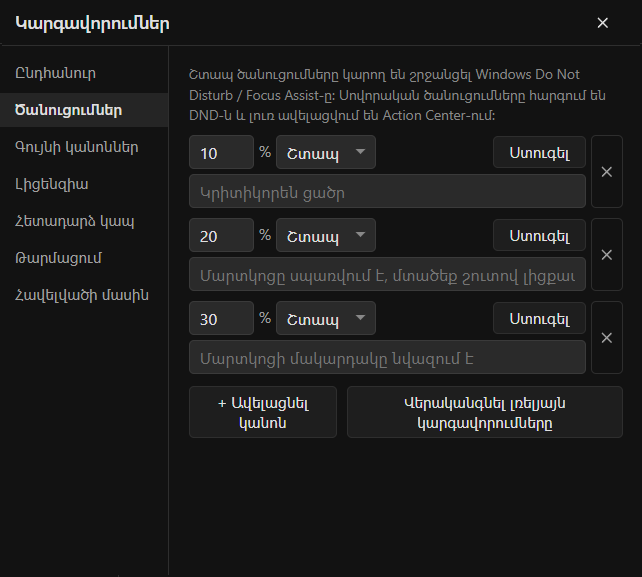This screenshot has height=577, width=642.
Task: Edit the Կրիտիկորեն ցածր message field
Action: point(387,191)
